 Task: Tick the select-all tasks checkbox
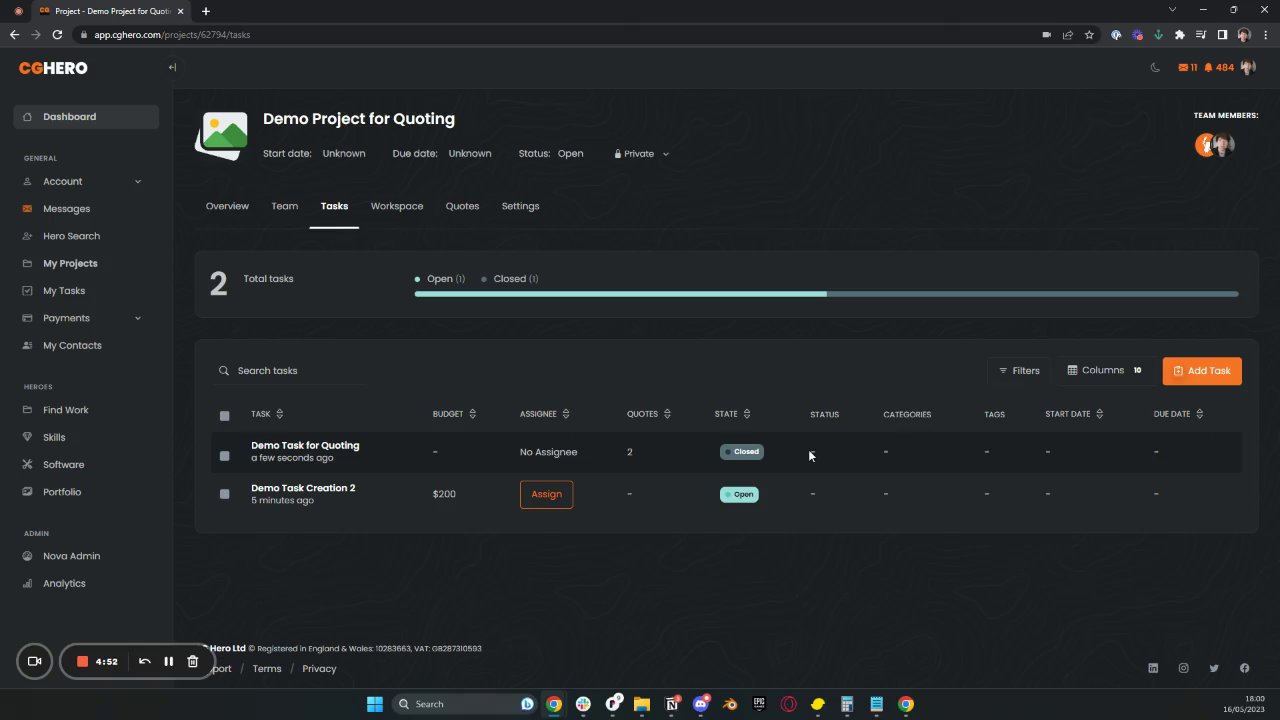[x=224, y=415]
